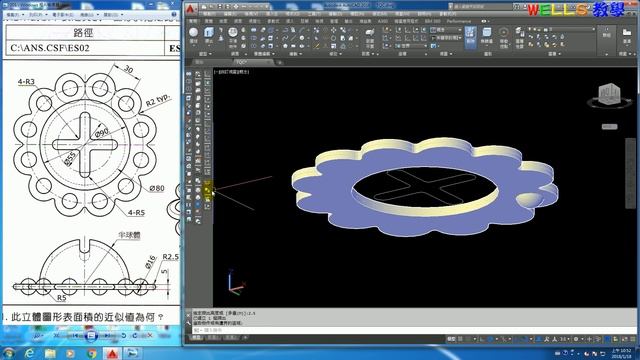Click the play/pause button in document viewer toolbar
The height and width of the screenshot is (360, 640).
point(91,336)
